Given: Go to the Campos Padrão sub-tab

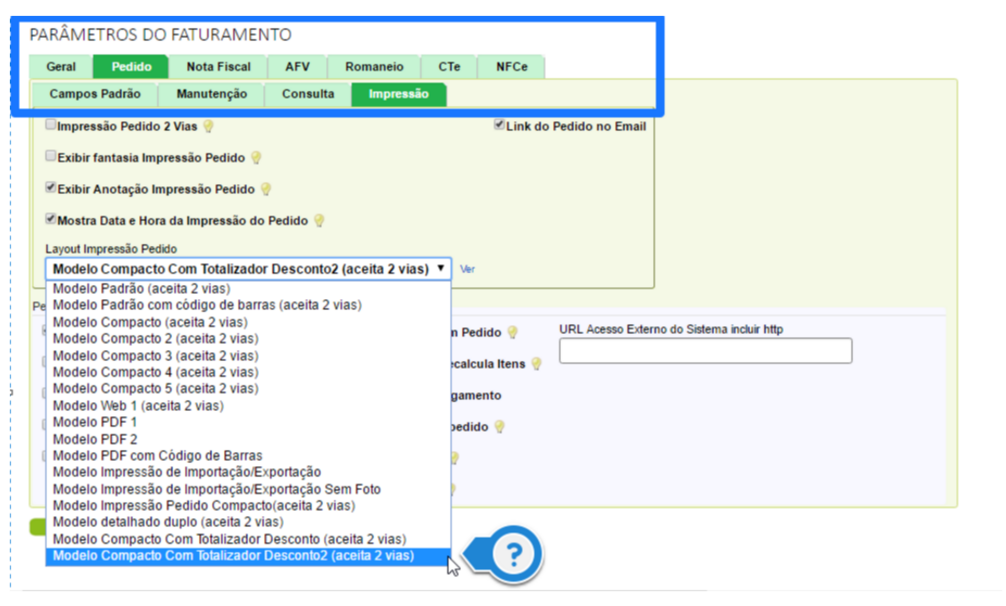Looking at the screenshot, I should [95, 94].
